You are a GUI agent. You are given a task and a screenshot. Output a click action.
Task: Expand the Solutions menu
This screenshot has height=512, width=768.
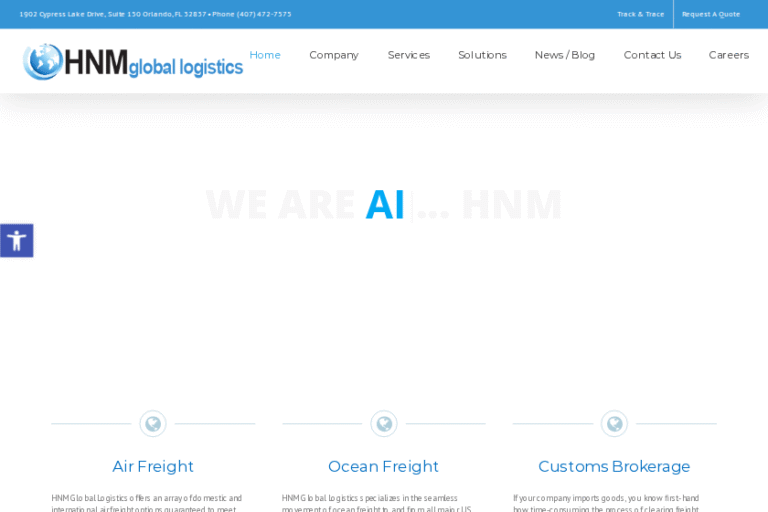482,55
